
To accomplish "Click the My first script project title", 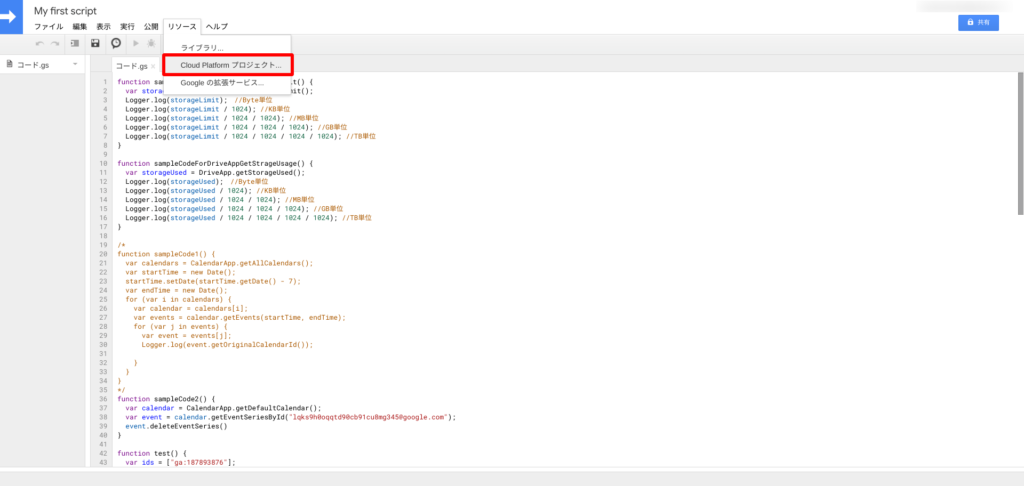I will (x=65, y=11).
